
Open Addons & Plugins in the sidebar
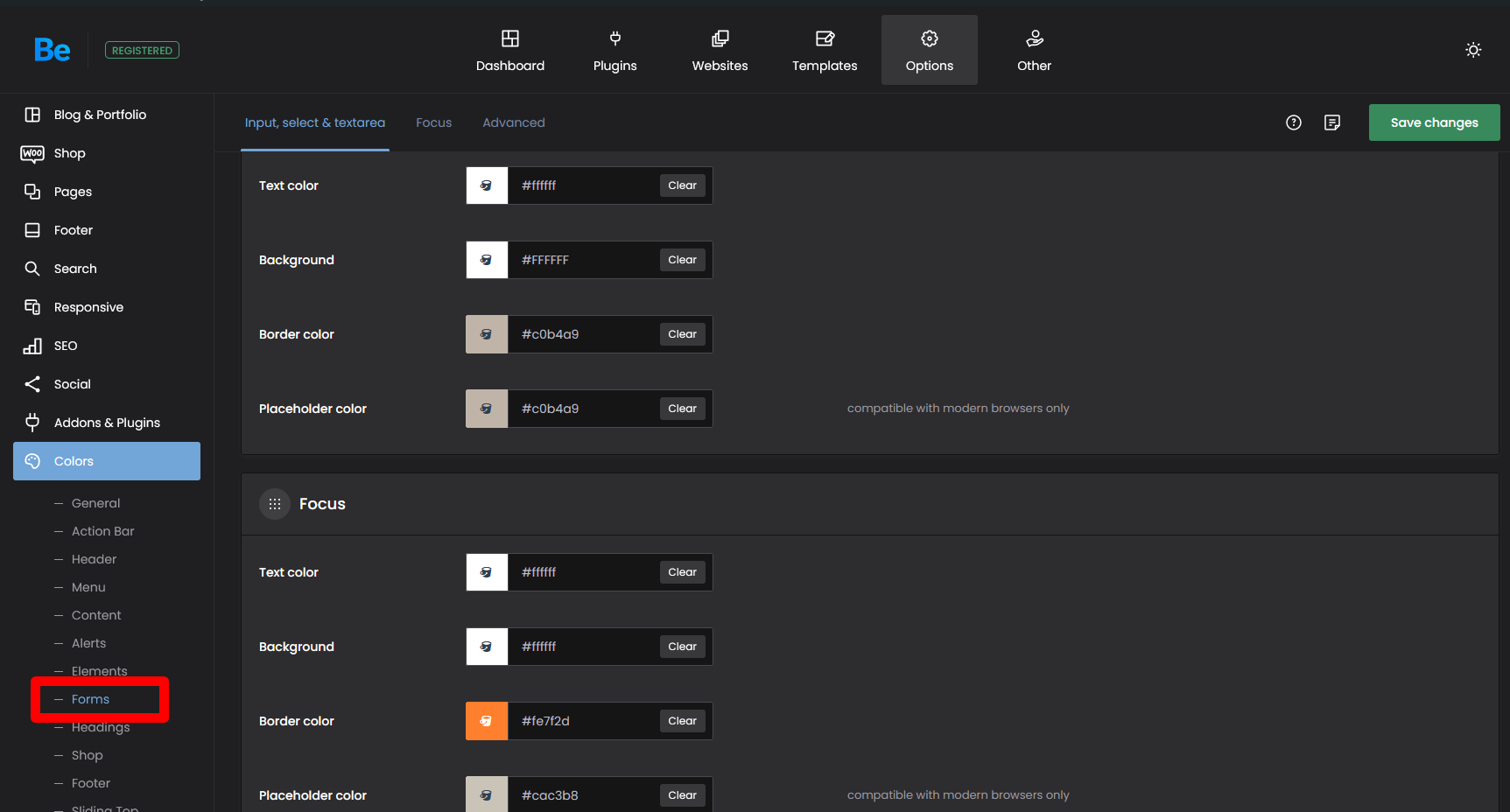point(107,423)
